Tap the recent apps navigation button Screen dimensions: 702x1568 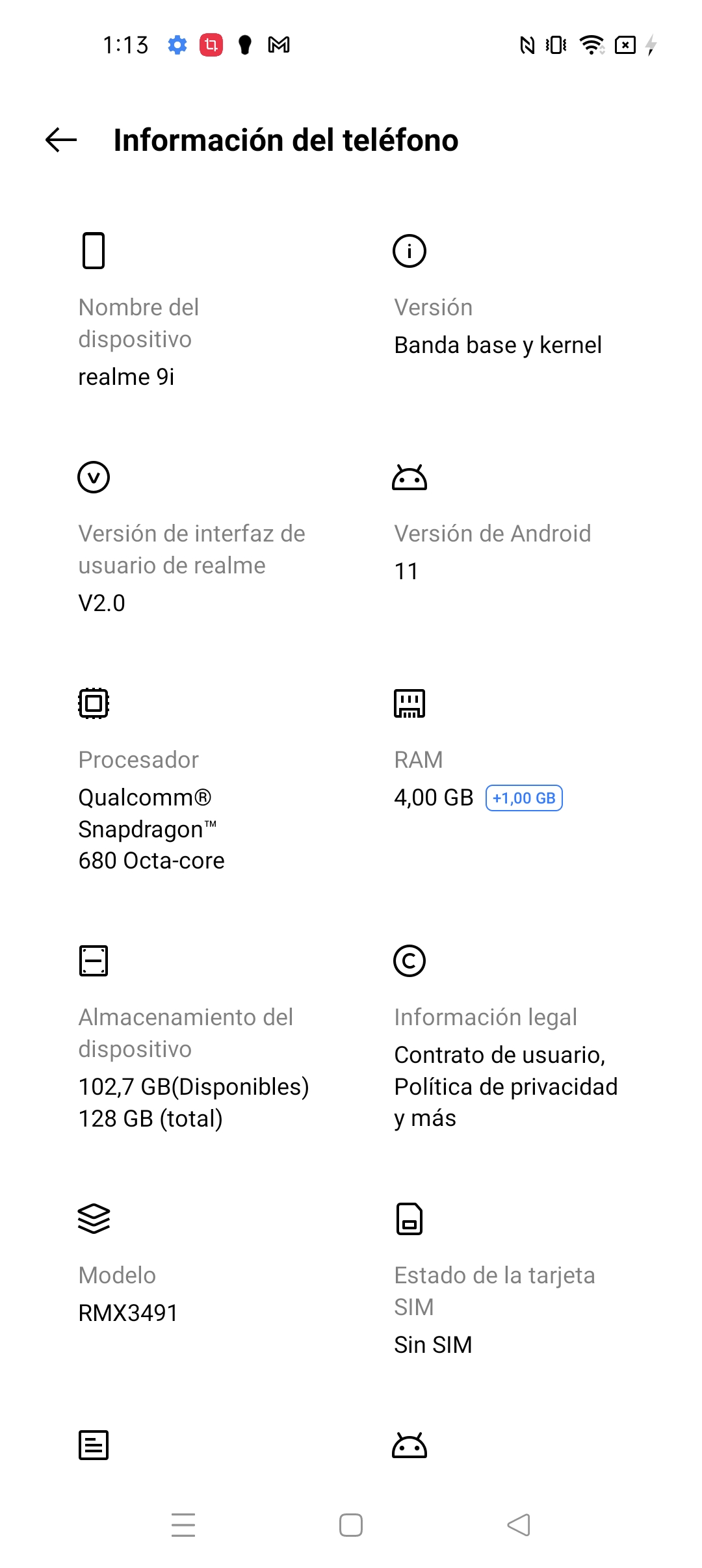[x=183, y=1525]
